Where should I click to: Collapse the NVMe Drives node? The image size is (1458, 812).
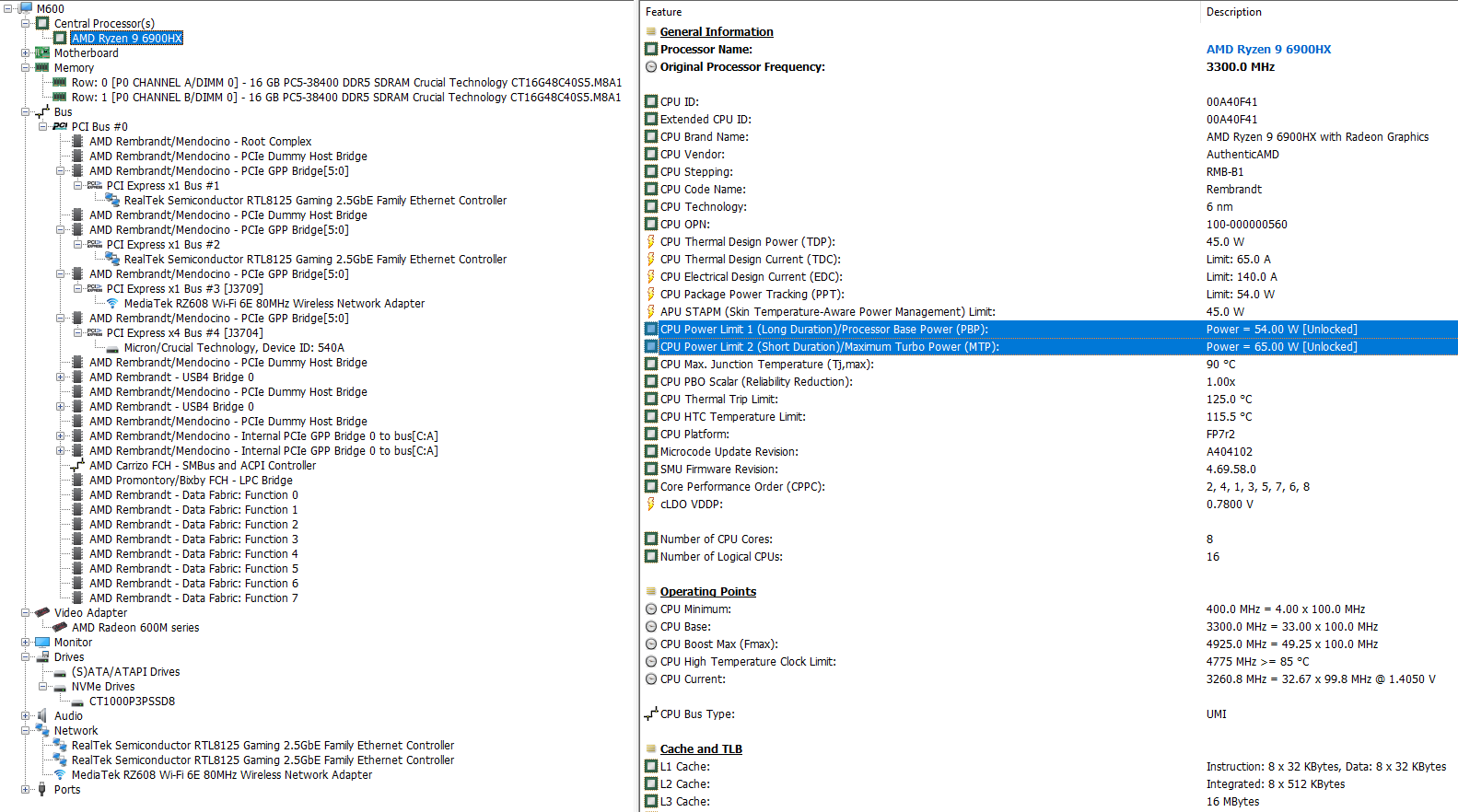tap(43, 686)
